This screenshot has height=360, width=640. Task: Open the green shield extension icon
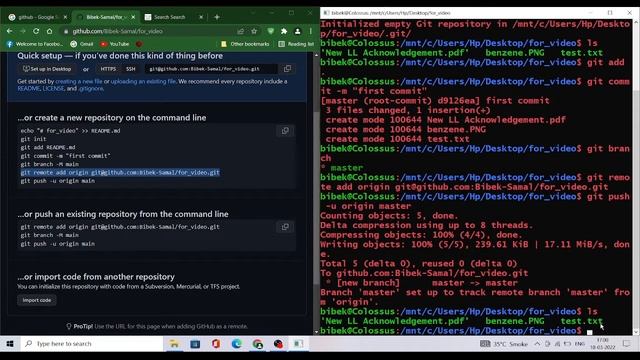pyautogui.click(x=270, y=31)
